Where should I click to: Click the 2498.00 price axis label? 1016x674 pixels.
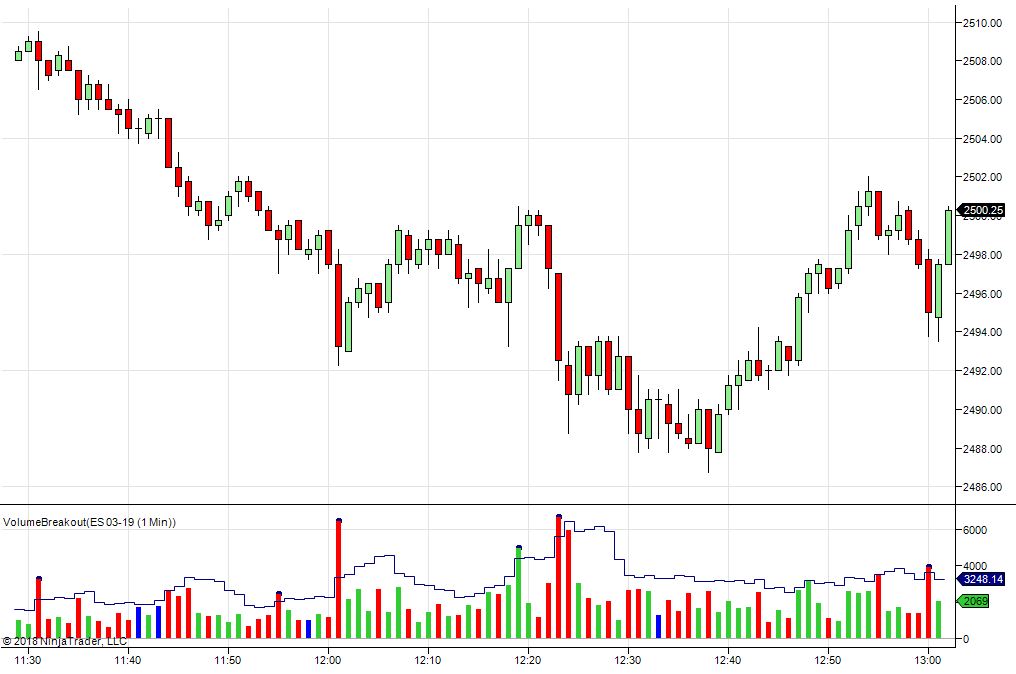tap(982, 255)
